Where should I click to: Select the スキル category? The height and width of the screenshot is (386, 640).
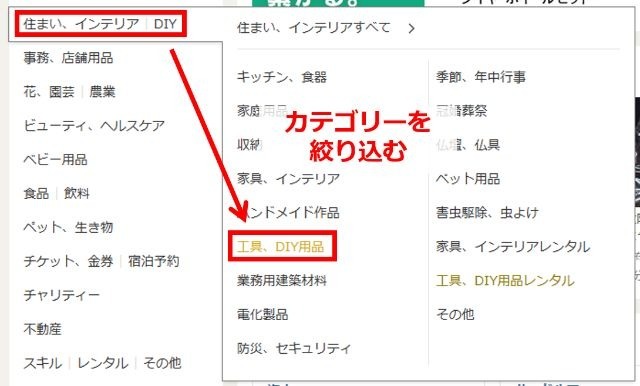pos(43,363)
